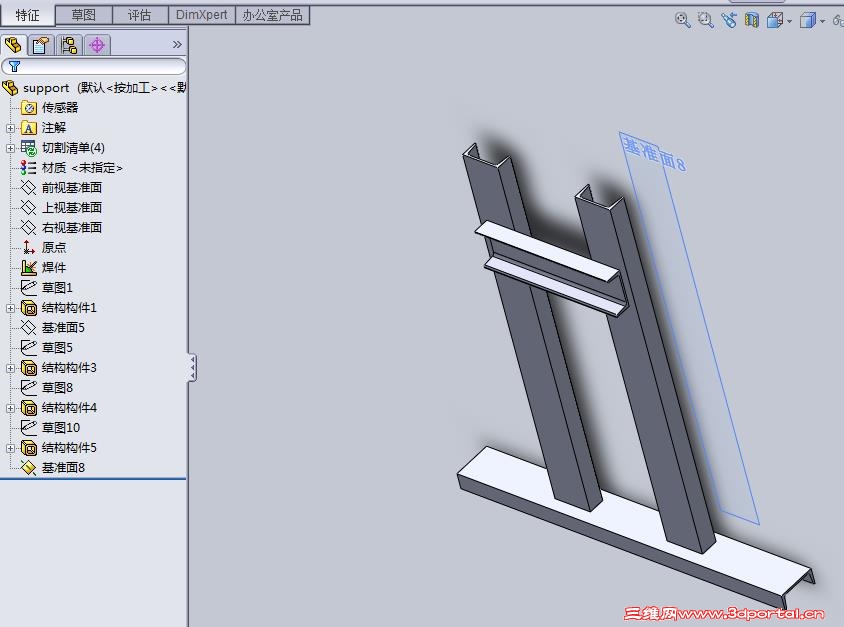Click the Display Style cube icon

pyautogui.click(x=807, y=20)
